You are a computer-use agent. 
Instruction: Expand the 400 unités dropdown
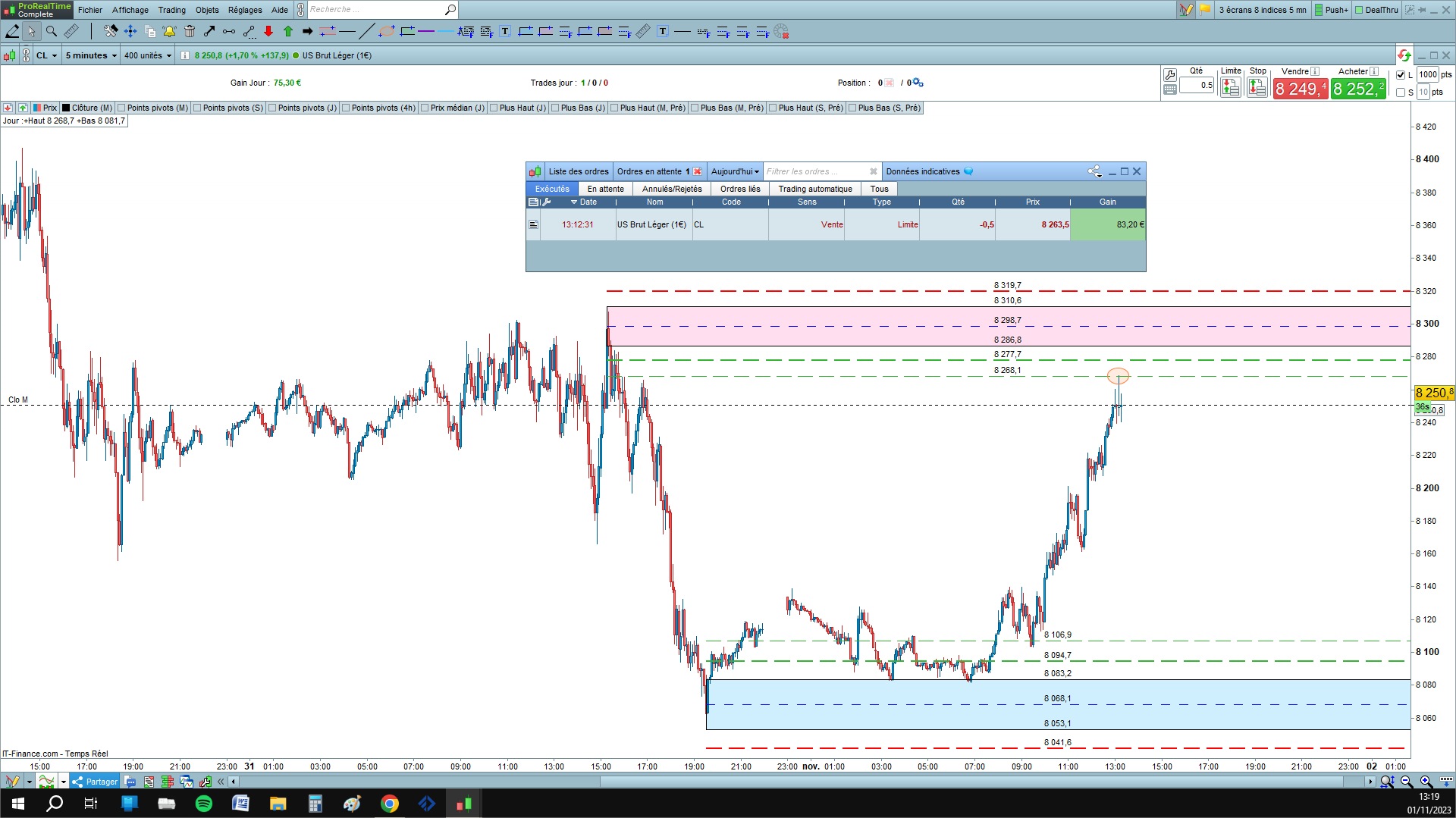148,55
